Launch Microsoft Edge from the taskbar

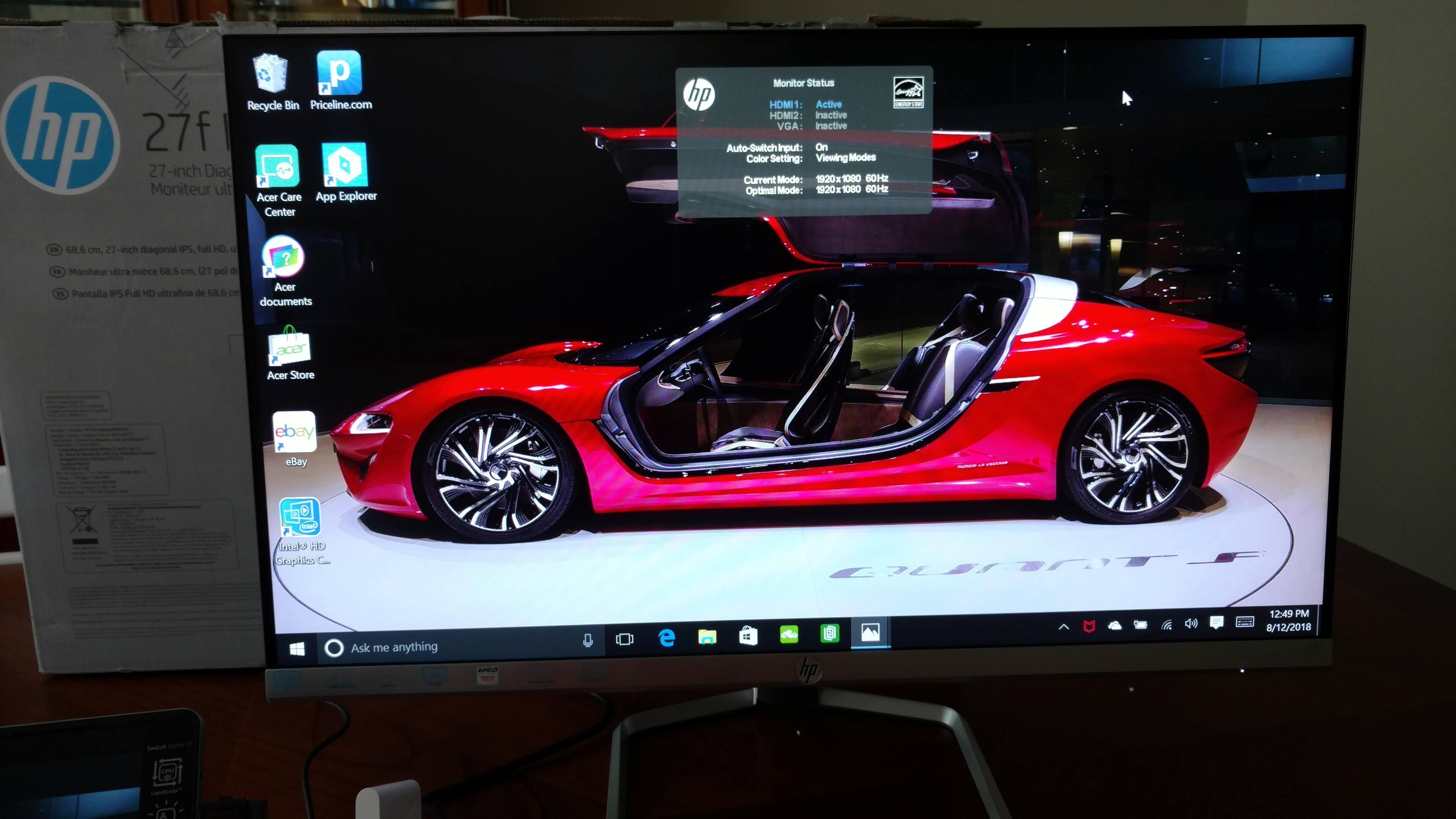pos(667,638)
